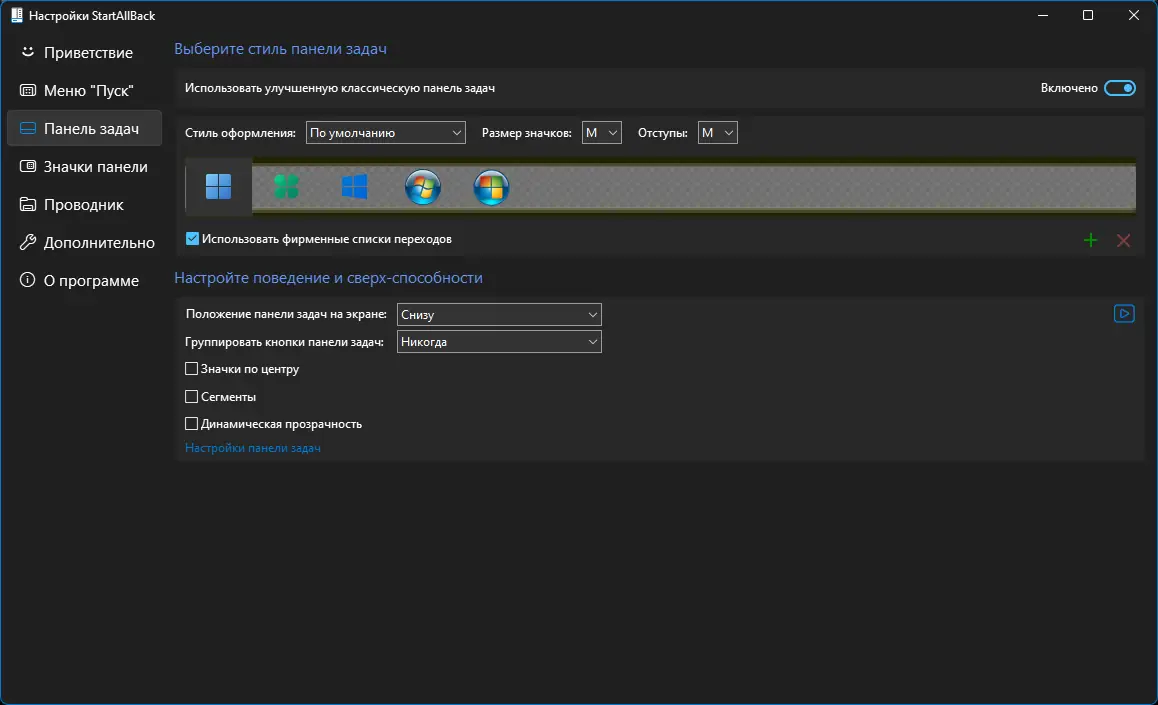Click the green plus add icon
Image resolution: width=1158 pixels, height=705 pixels.
(1090, 240)
